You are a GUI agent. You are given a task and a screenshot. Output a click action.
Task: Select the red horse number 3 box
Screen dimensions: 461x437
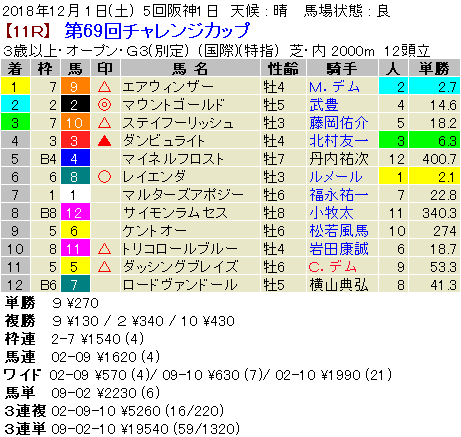(75, 141)
